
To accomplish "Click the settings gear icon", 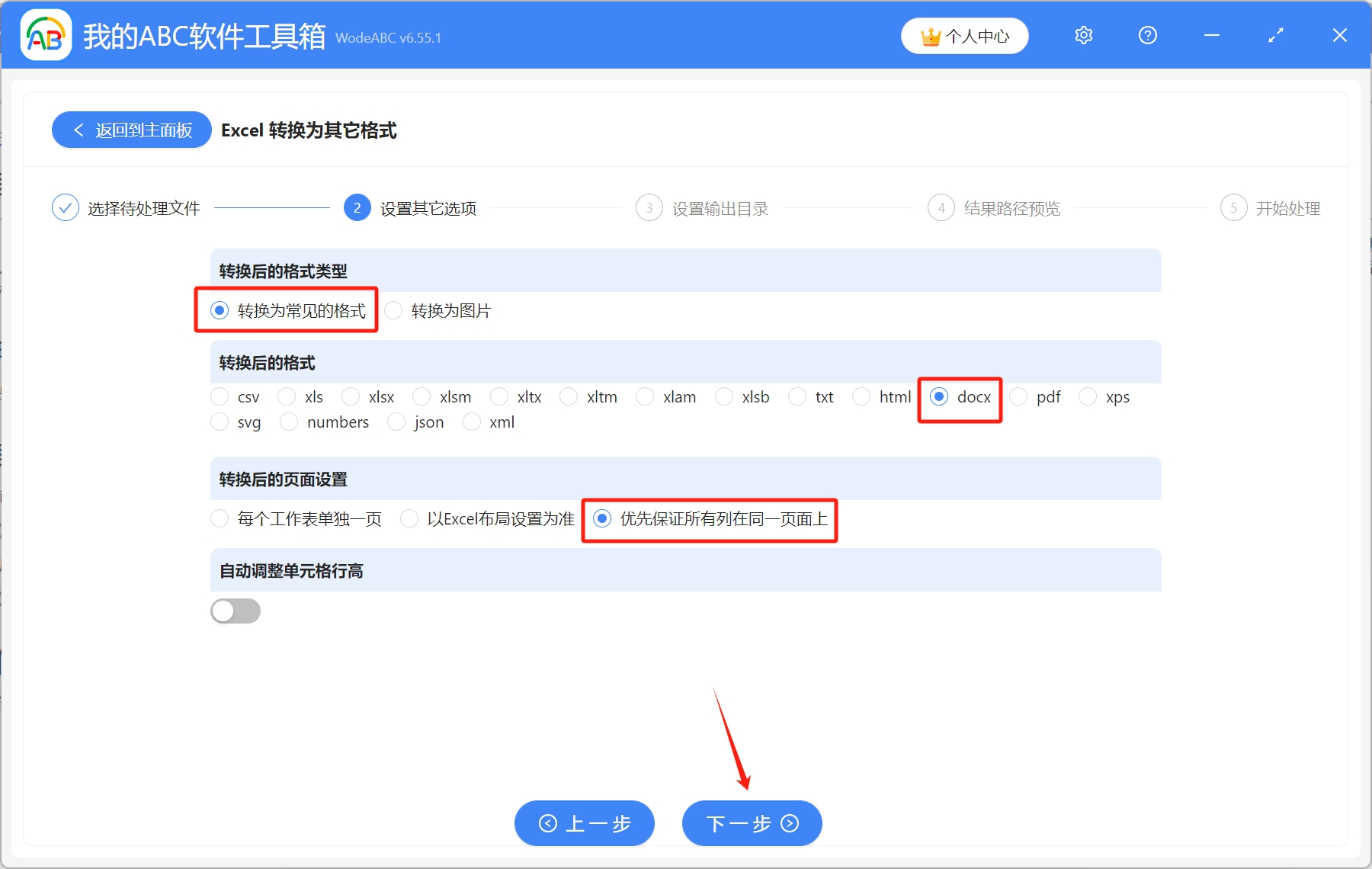I will pos(1083,35).
